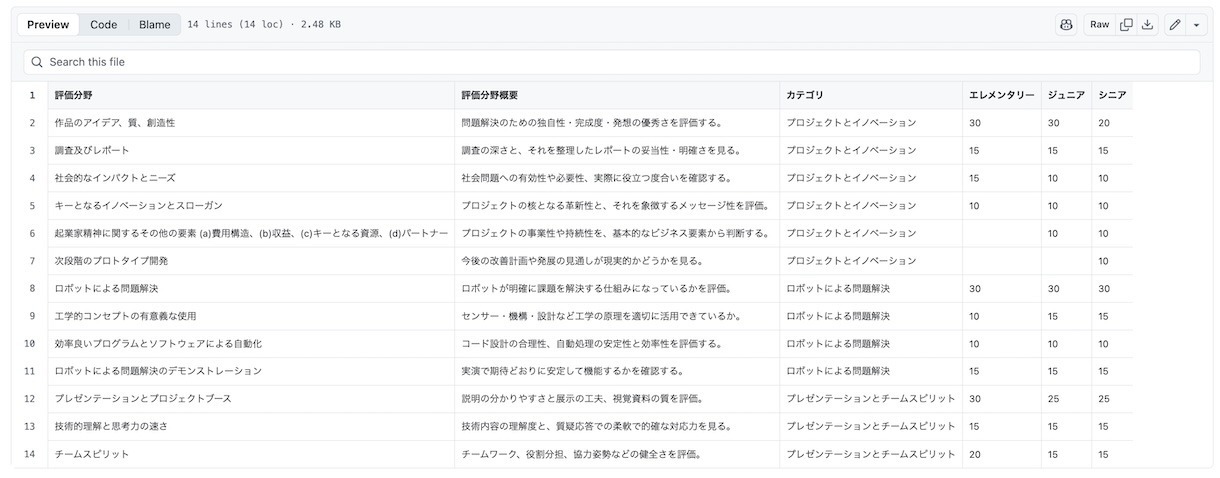The height and width of the screenshot is (478, 1220).
Task: Switch to the Blame tab
Action: (x=155, y=25)
